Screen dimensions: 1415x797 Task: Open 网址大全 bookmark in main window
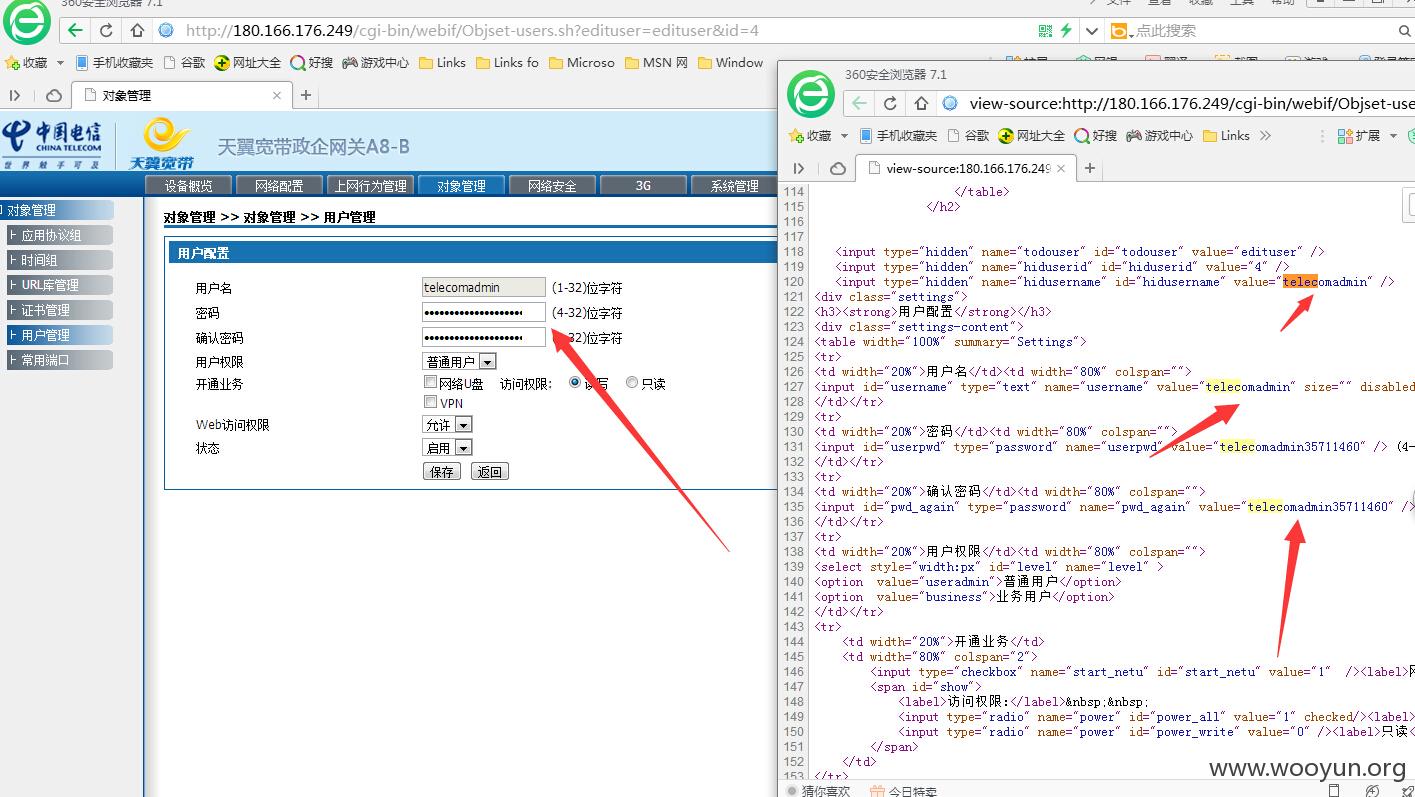pyautogui.click(x=248, y=62)
